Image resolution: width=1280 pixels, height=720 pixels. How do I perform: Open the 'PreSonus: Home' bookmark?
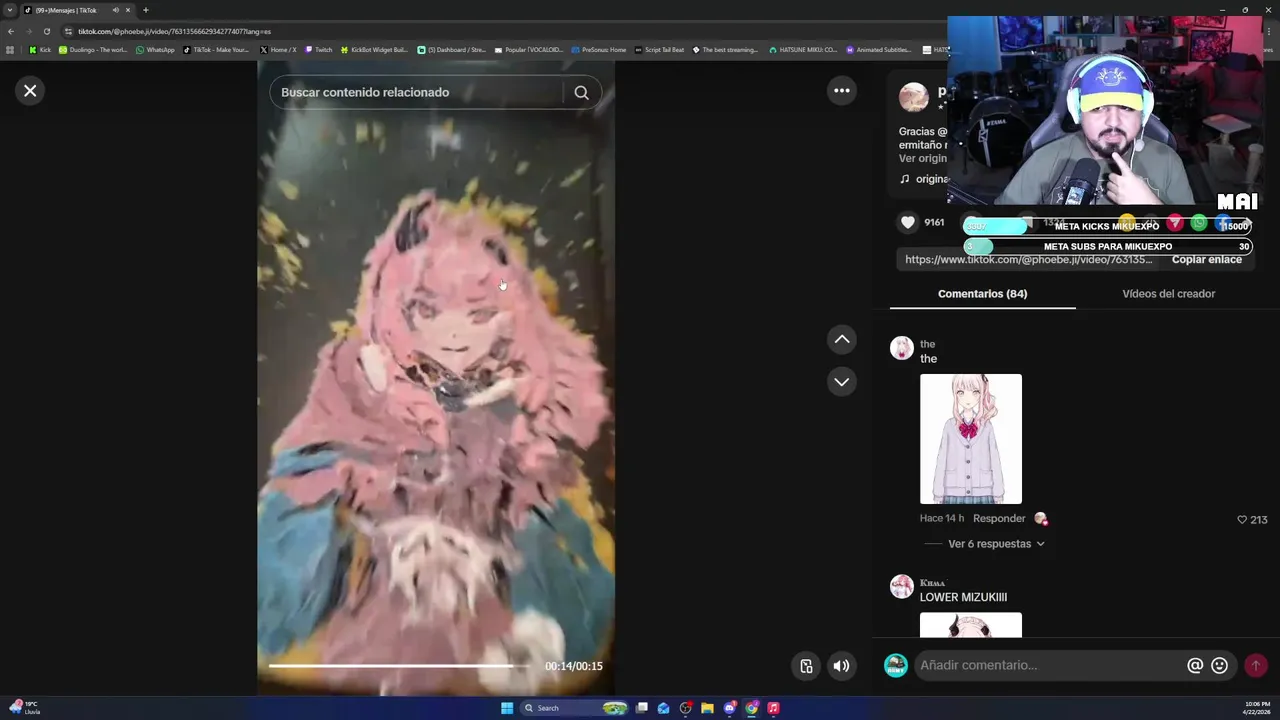click(x=599, y=49)
